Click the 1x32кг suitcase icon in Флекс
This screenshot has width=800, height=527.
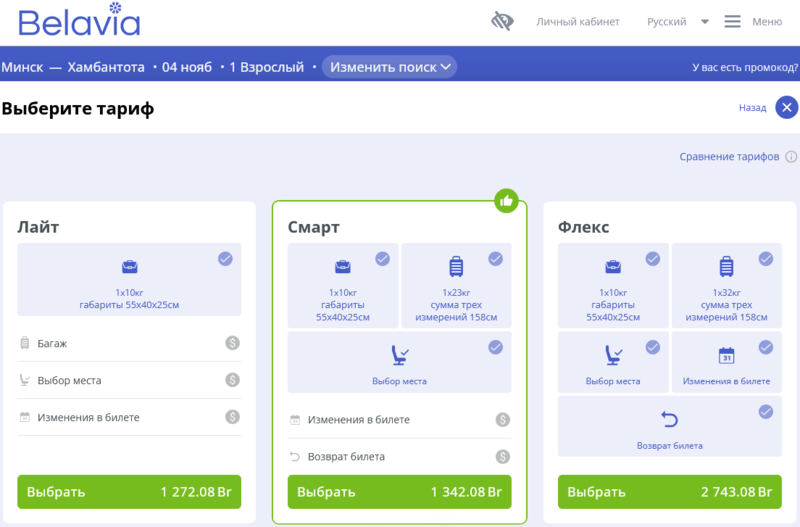(727, 267)
